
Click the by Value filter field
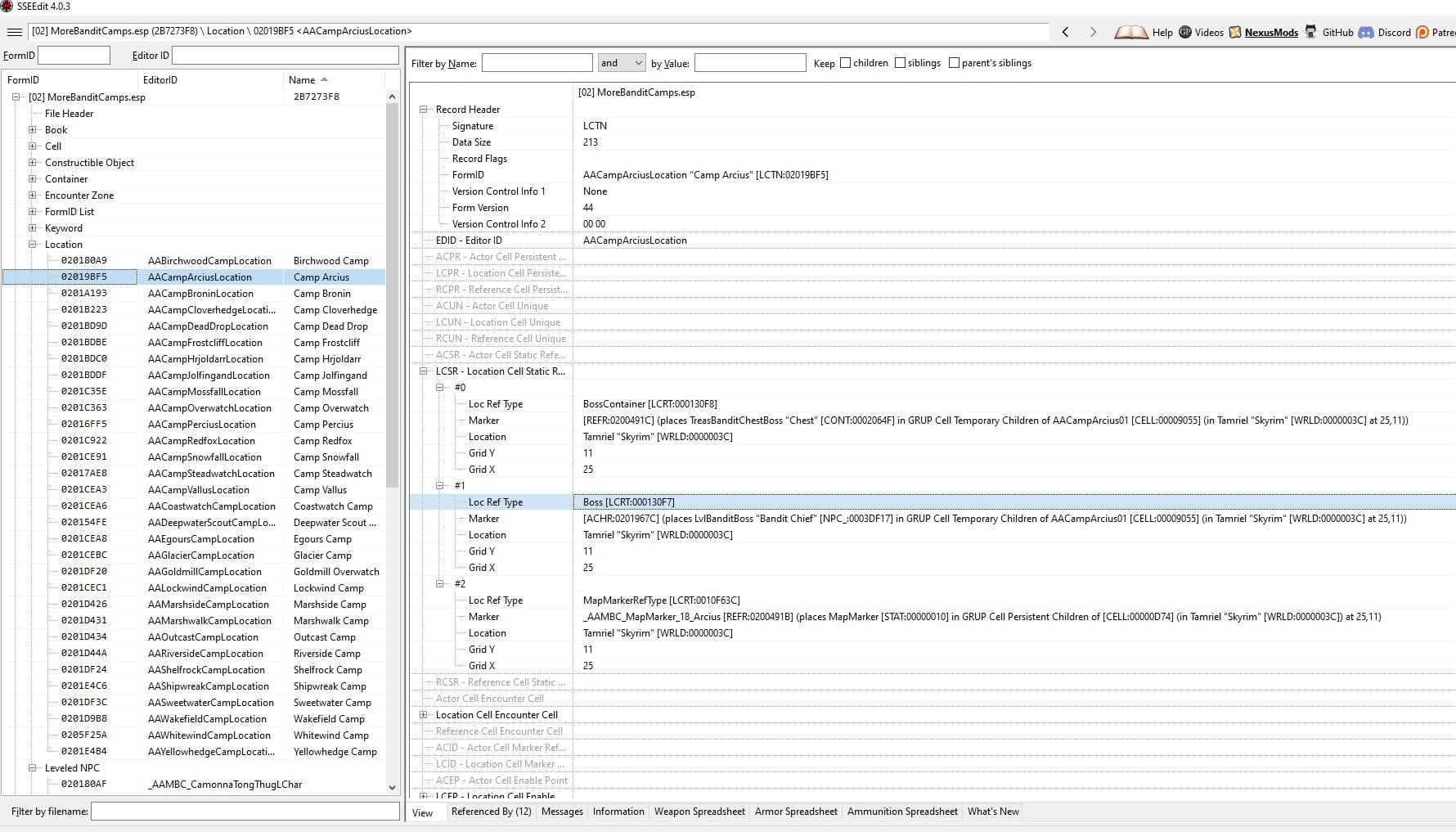pyautogui.click(x=750, y=63)
